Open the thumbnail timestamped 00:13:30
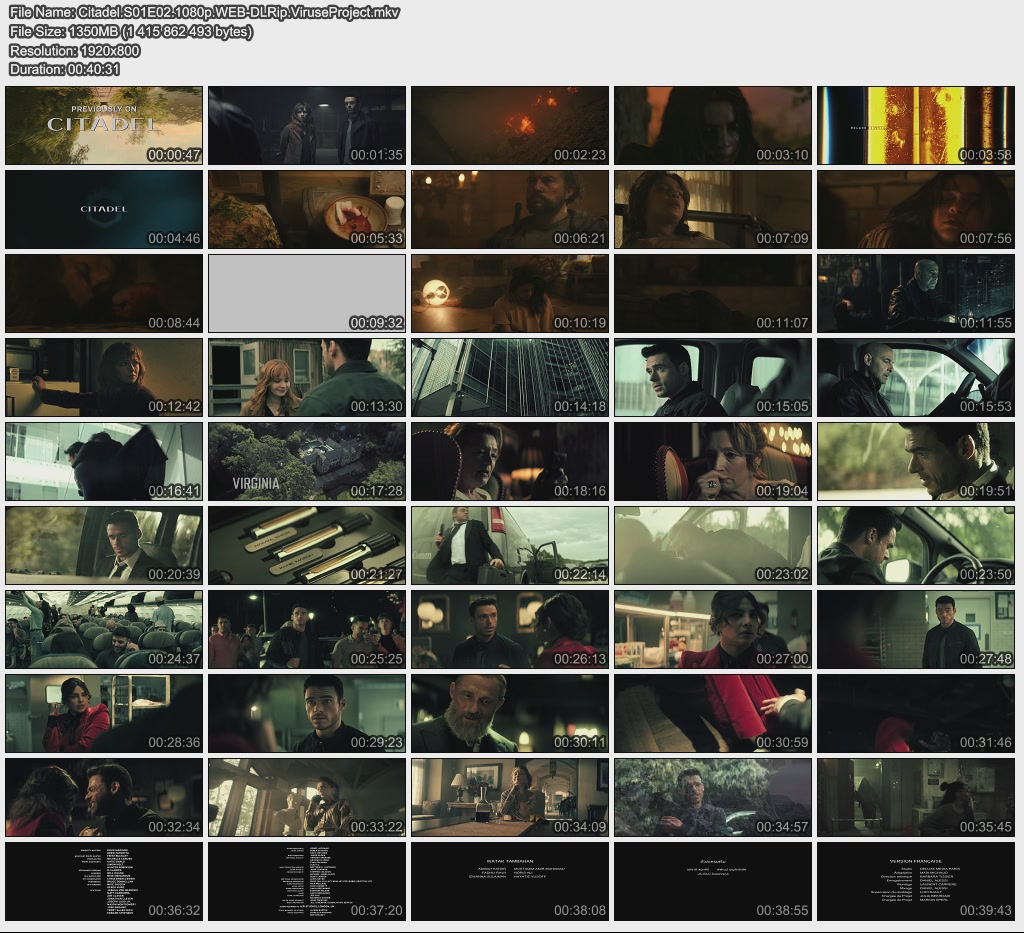 (307, 377)
